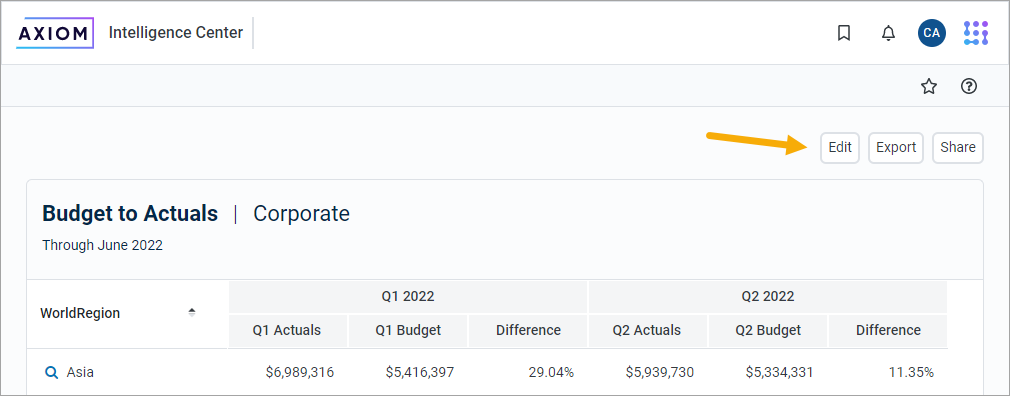The height and width of the screenshot is (396, 1010).
Task: Select the Intelligence Center title
Action: pos(176,33)
